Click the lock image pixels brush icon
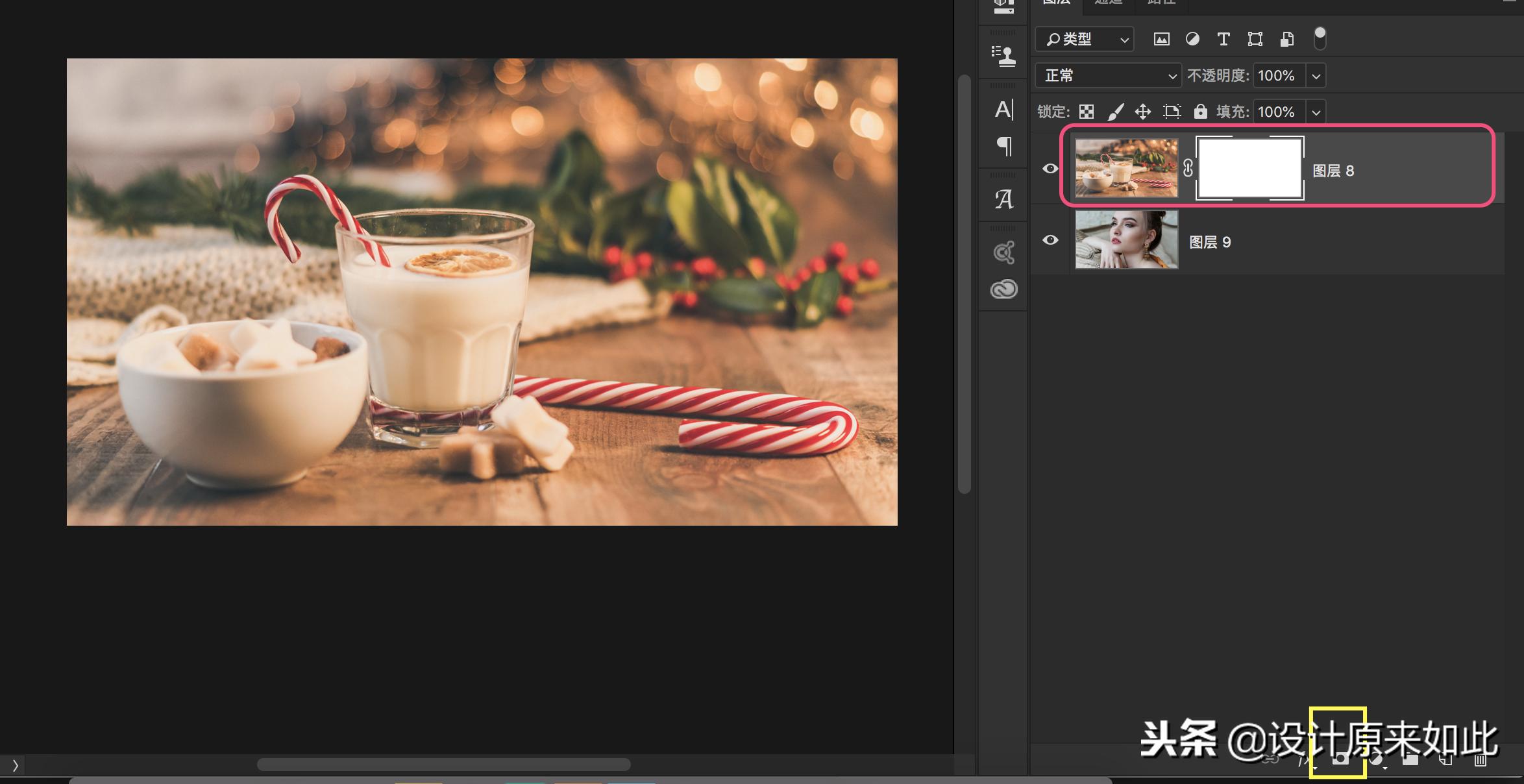This screenshot has height=784, width=1524. (1115, 112)
